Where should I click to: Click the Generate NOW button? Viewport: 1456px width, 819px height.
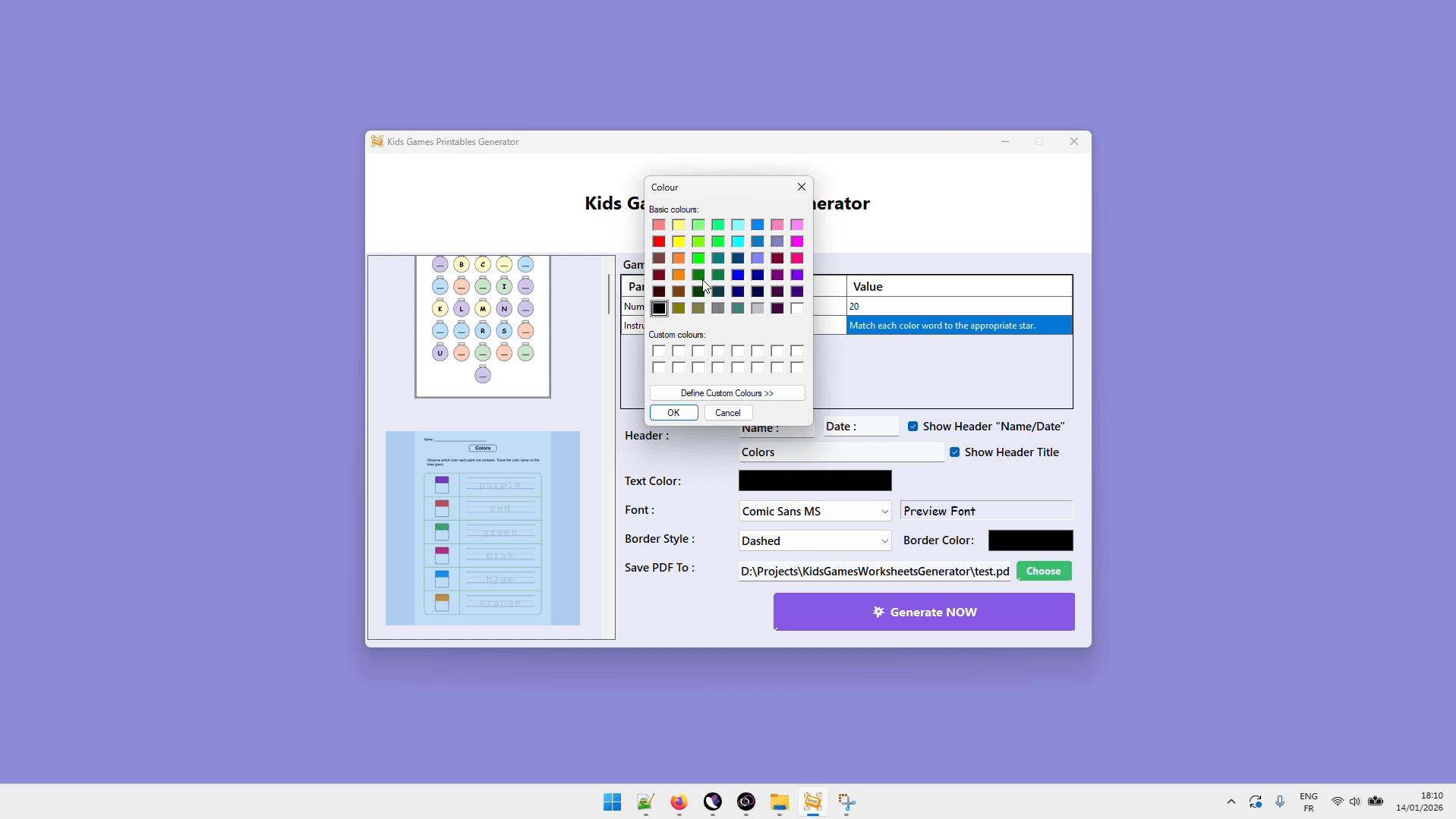[x=923, y=612]
